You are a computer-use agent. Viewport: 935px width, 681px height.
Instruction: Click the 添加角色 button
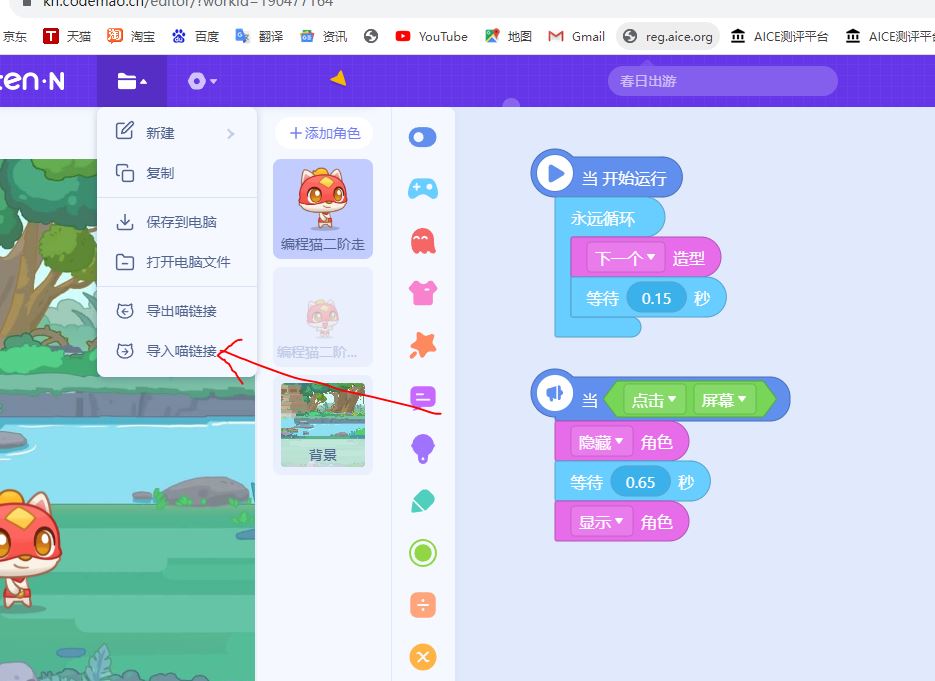pos(324,133)
